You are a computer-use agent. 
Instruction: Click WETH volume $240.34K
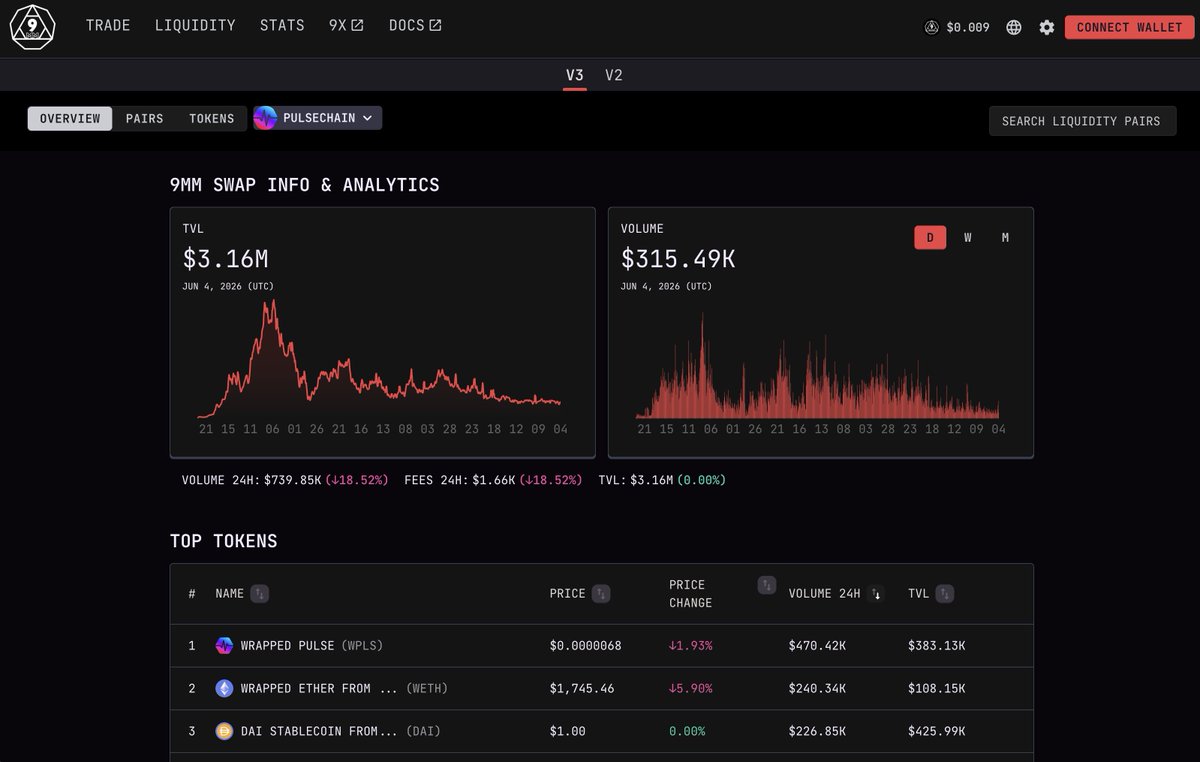click(817, 688)
